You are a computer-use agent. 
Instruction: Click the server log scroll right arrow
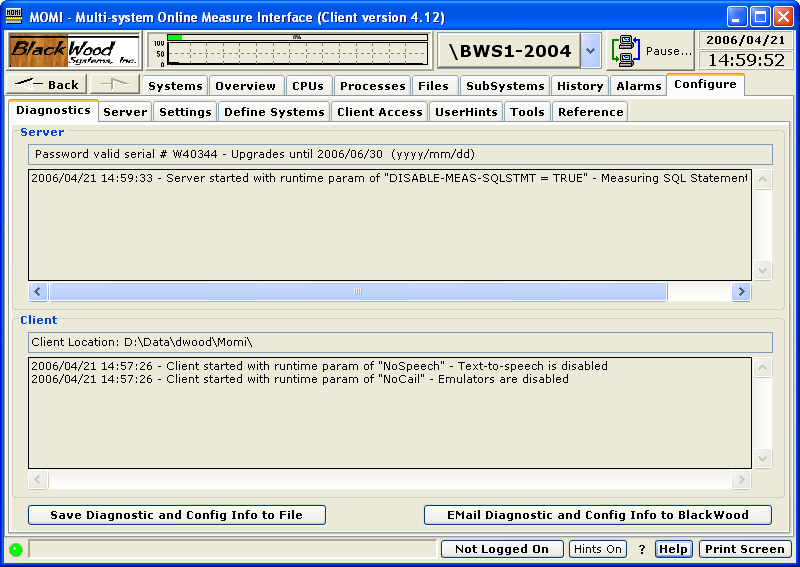point(741,292)
